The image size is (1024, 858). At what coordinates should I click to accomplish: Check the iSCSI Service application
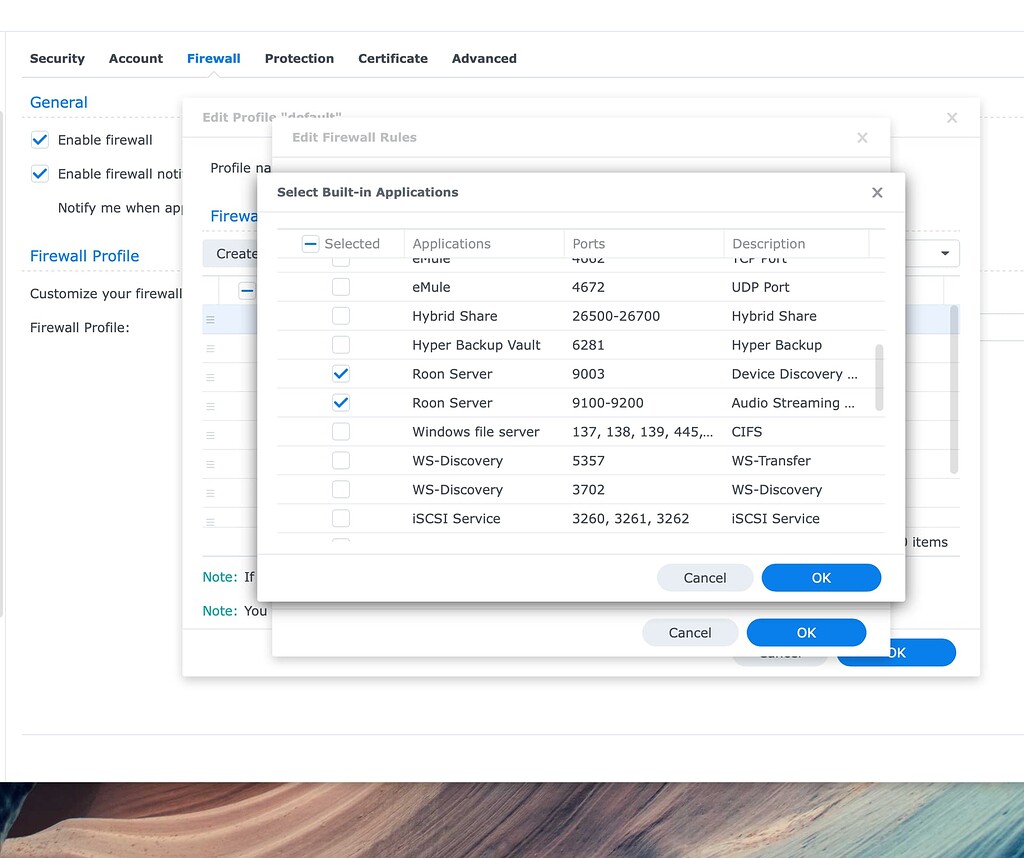tap(340, 519)
